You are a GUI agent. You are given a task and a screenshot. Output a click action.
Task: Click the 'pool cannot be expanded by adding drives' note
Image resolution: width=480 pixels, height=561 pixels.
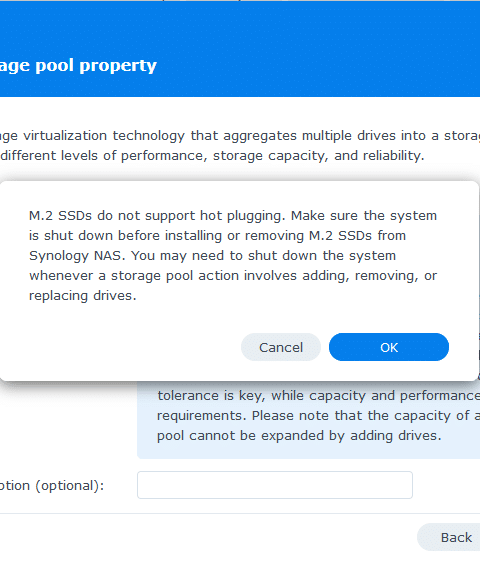[299, 436]
